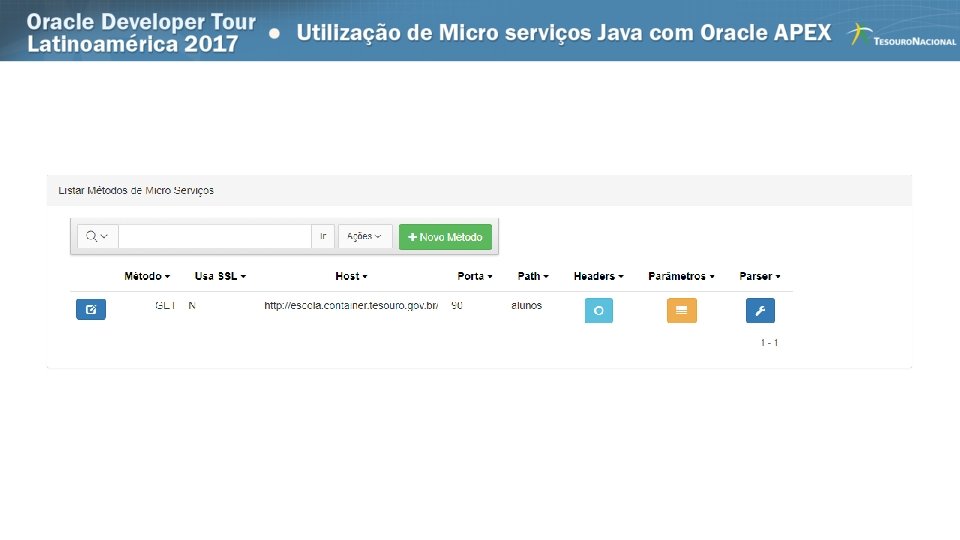The image size is (960, 540).
Task: Open the Usa SSL column header menu
Action: click(x=220, y=276)
